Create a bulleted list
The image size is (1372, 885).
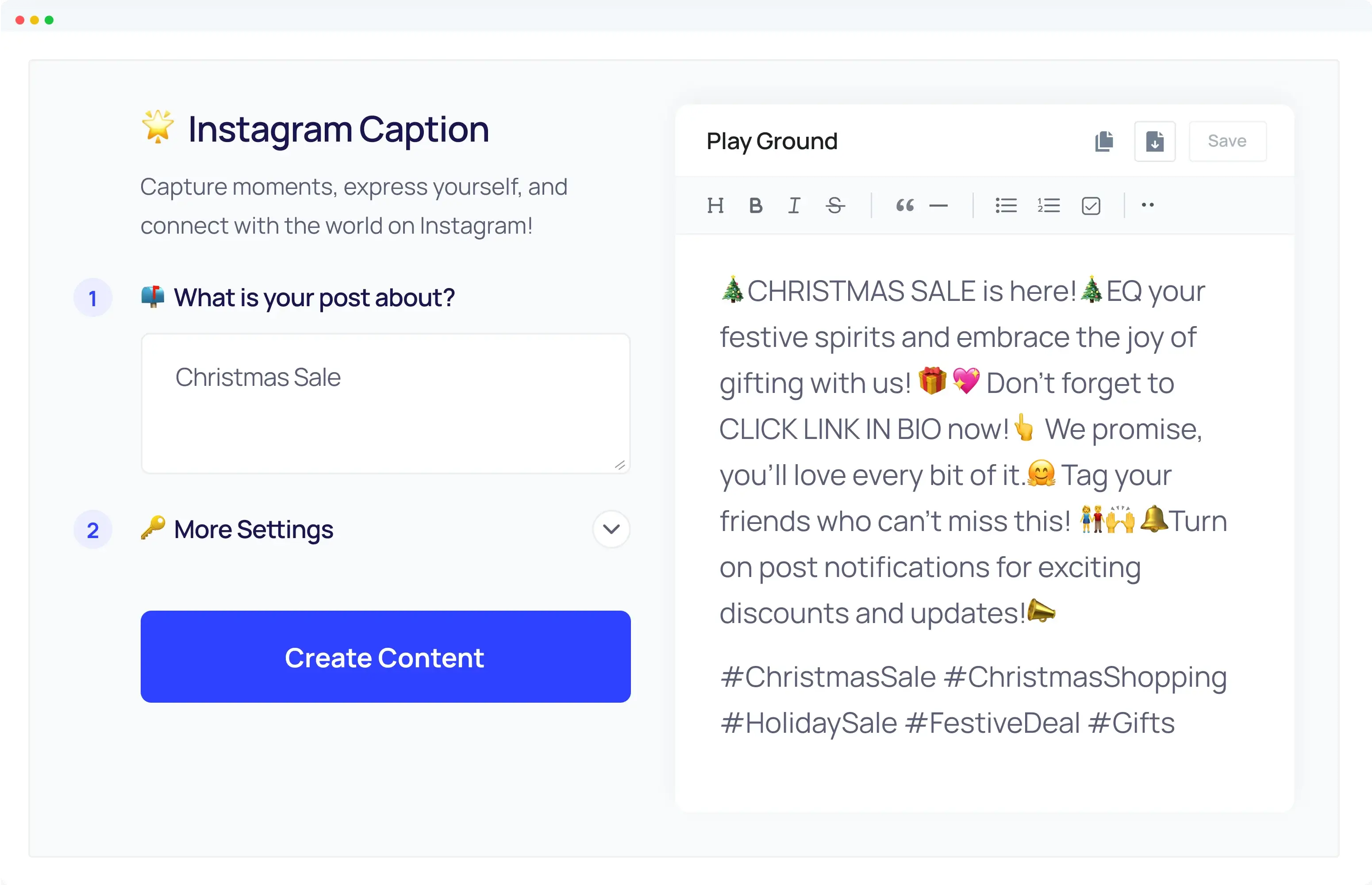tap(1006, 205)
